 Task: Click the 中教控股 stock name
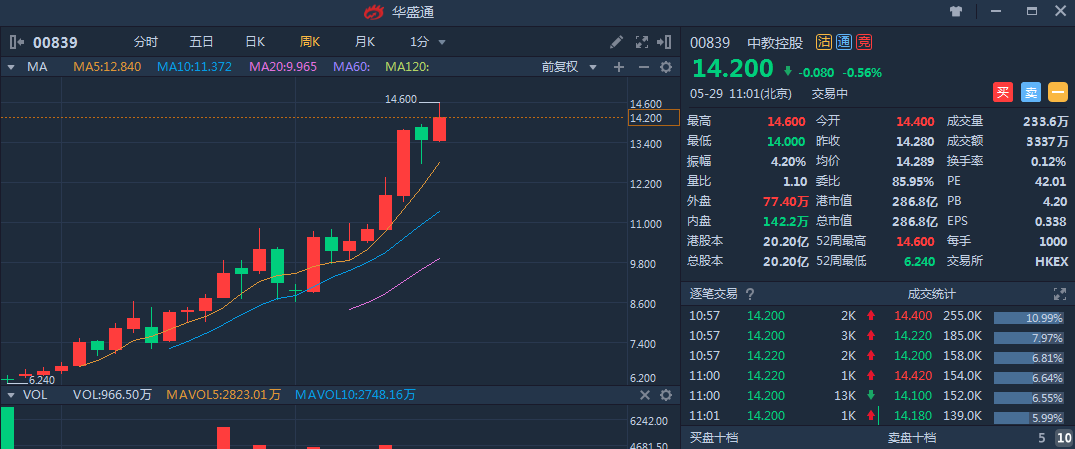(x=775, y=43)
